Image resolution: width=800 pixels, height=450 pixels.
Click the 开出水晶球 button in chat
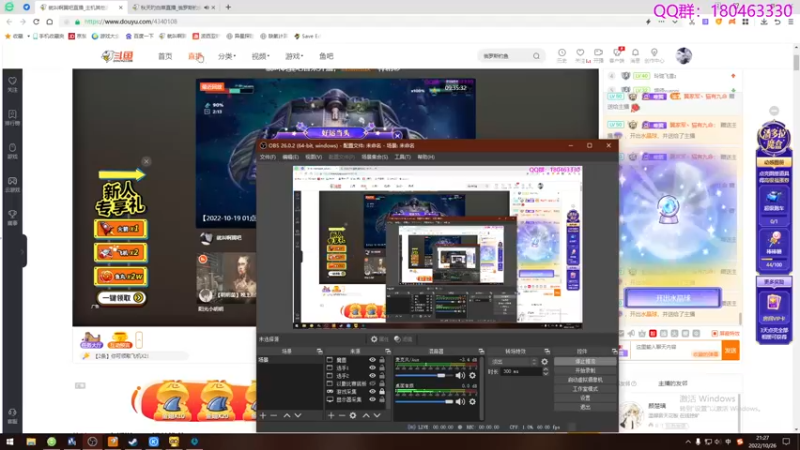click(673, 298)
